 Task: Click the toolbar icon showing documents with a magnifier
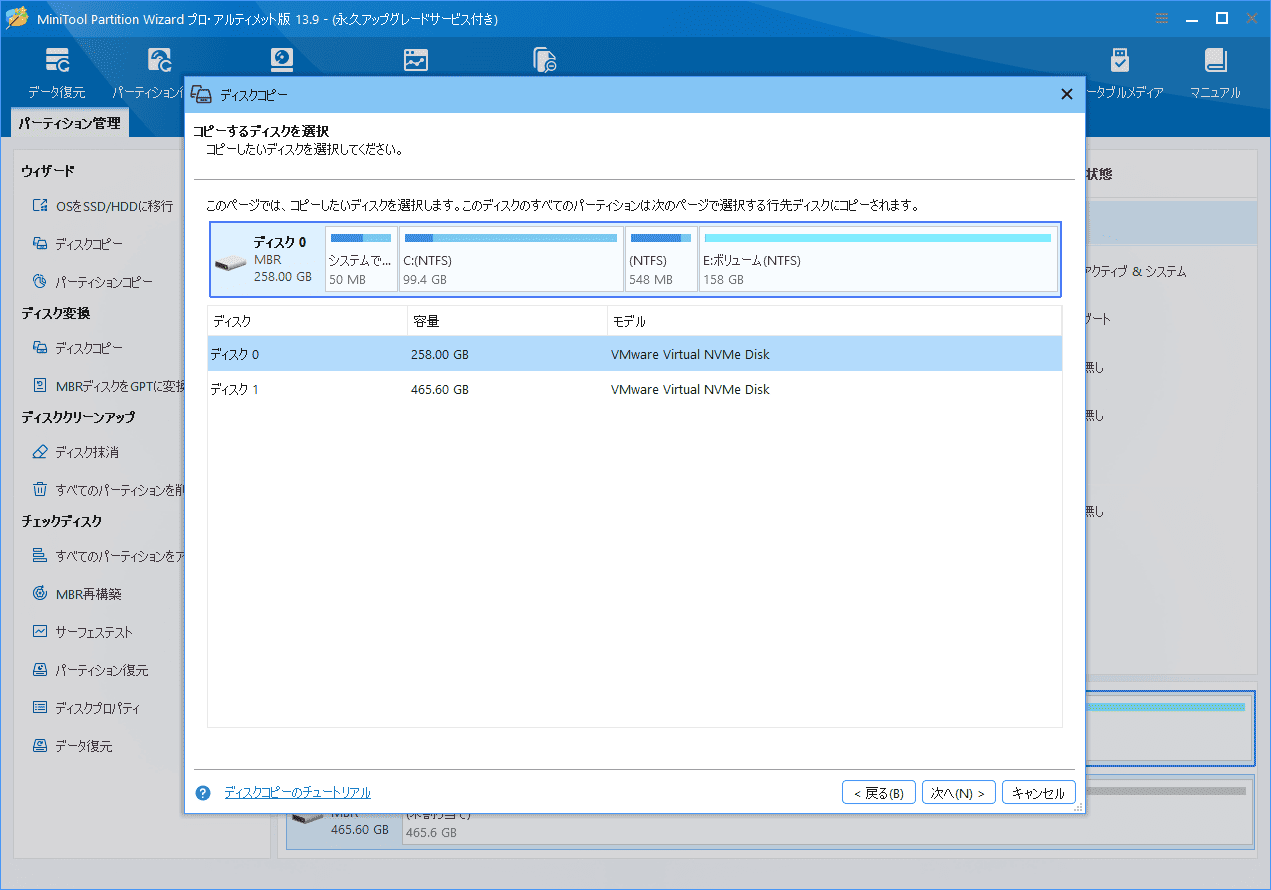[x=544, y=60]
